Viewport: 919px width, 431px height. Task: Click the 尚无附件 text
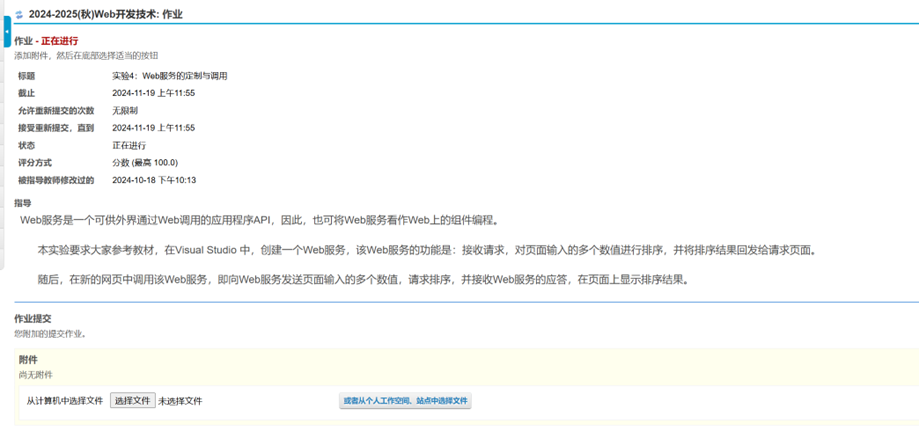coord(35,375)
